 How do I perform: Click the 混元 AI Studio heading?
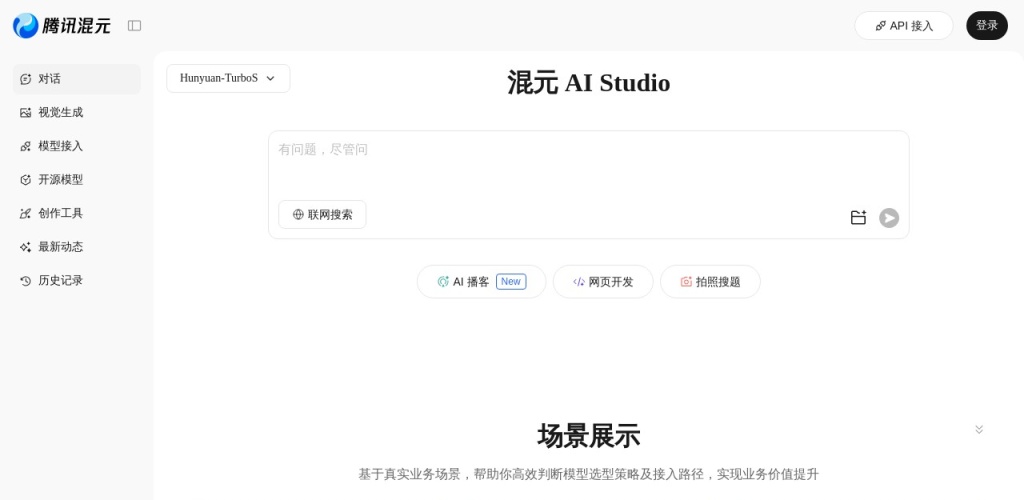coord(588,83)
